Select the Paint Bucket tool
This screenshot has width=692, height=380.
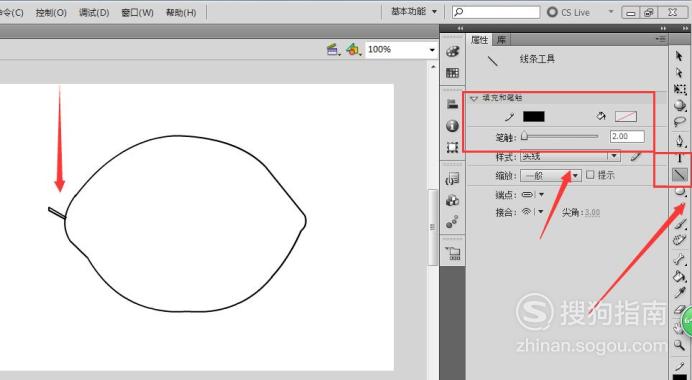pyautogui.click(x=680, y=276)
